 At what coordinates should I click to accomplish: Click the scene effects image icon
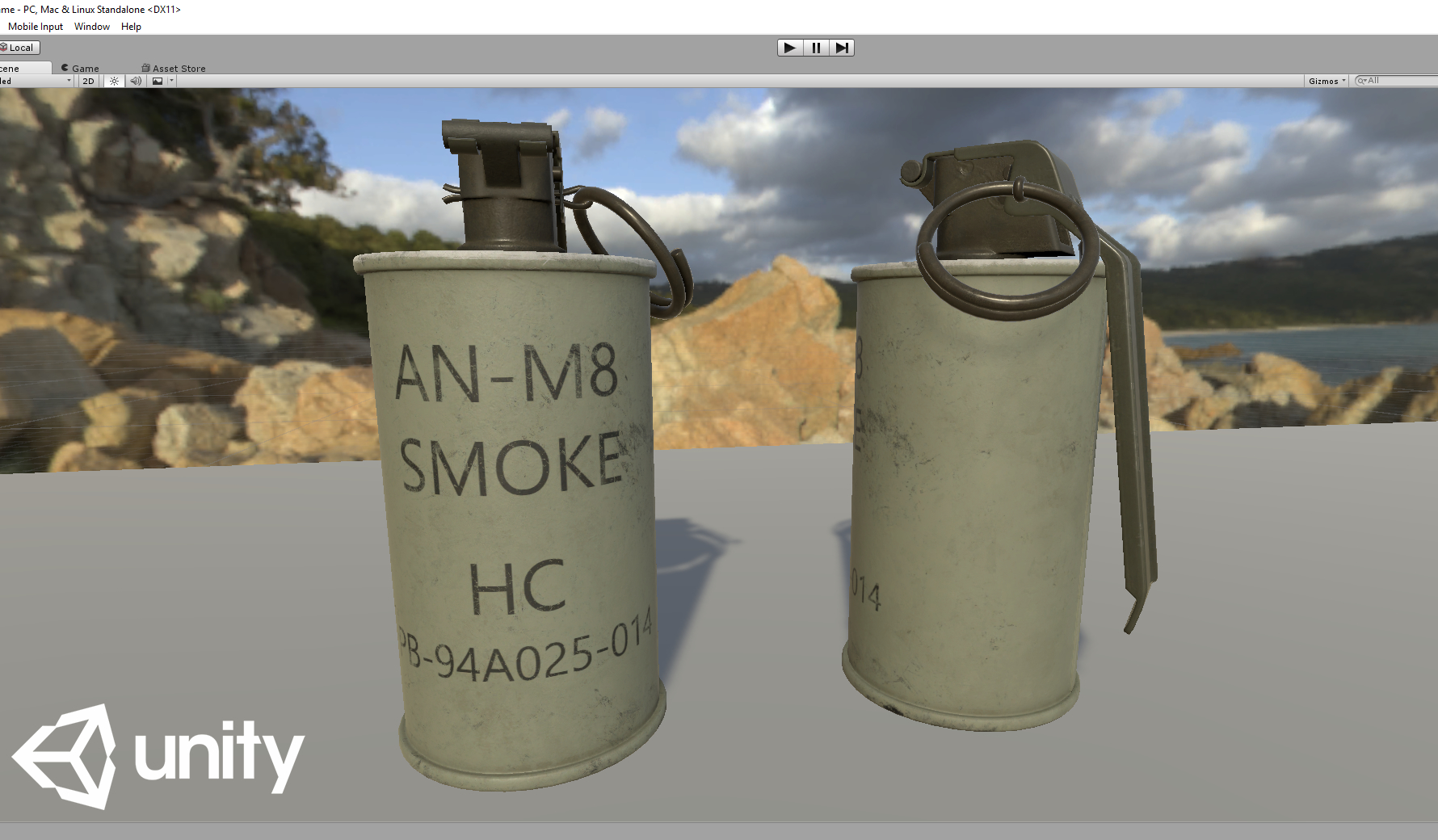pos(157,80)
